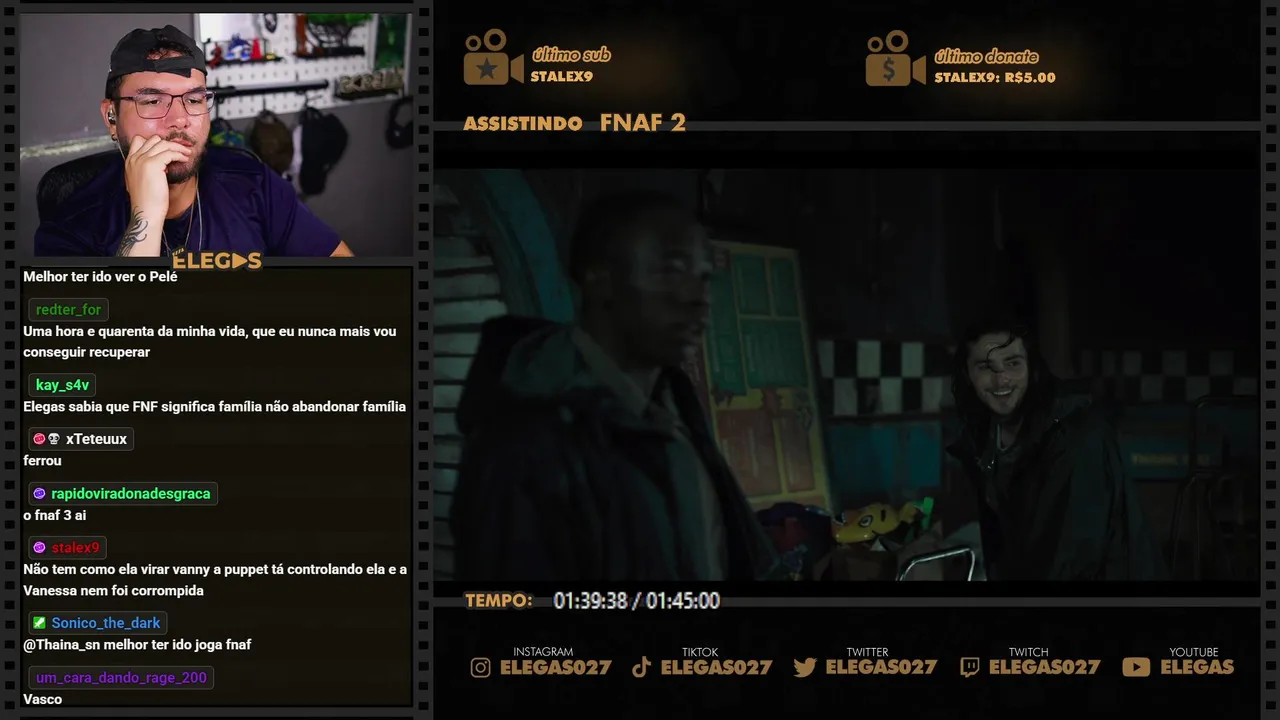Click the TikTok logo icon
This screenshot has height=720, width=1280.
pyautogui.click(x=642, y=667)
